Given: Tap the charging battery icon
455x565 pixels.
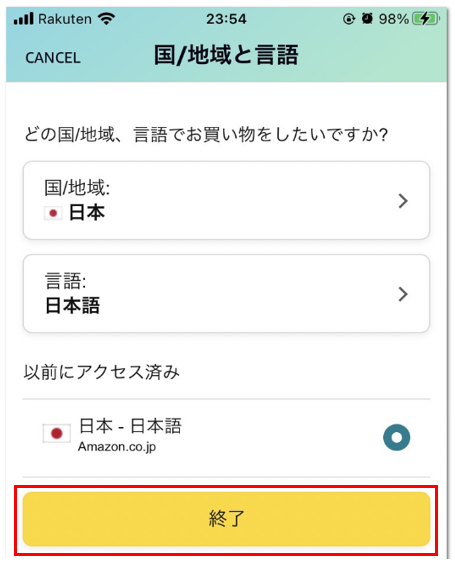Looking at the screenshot, I should [426, 18].
